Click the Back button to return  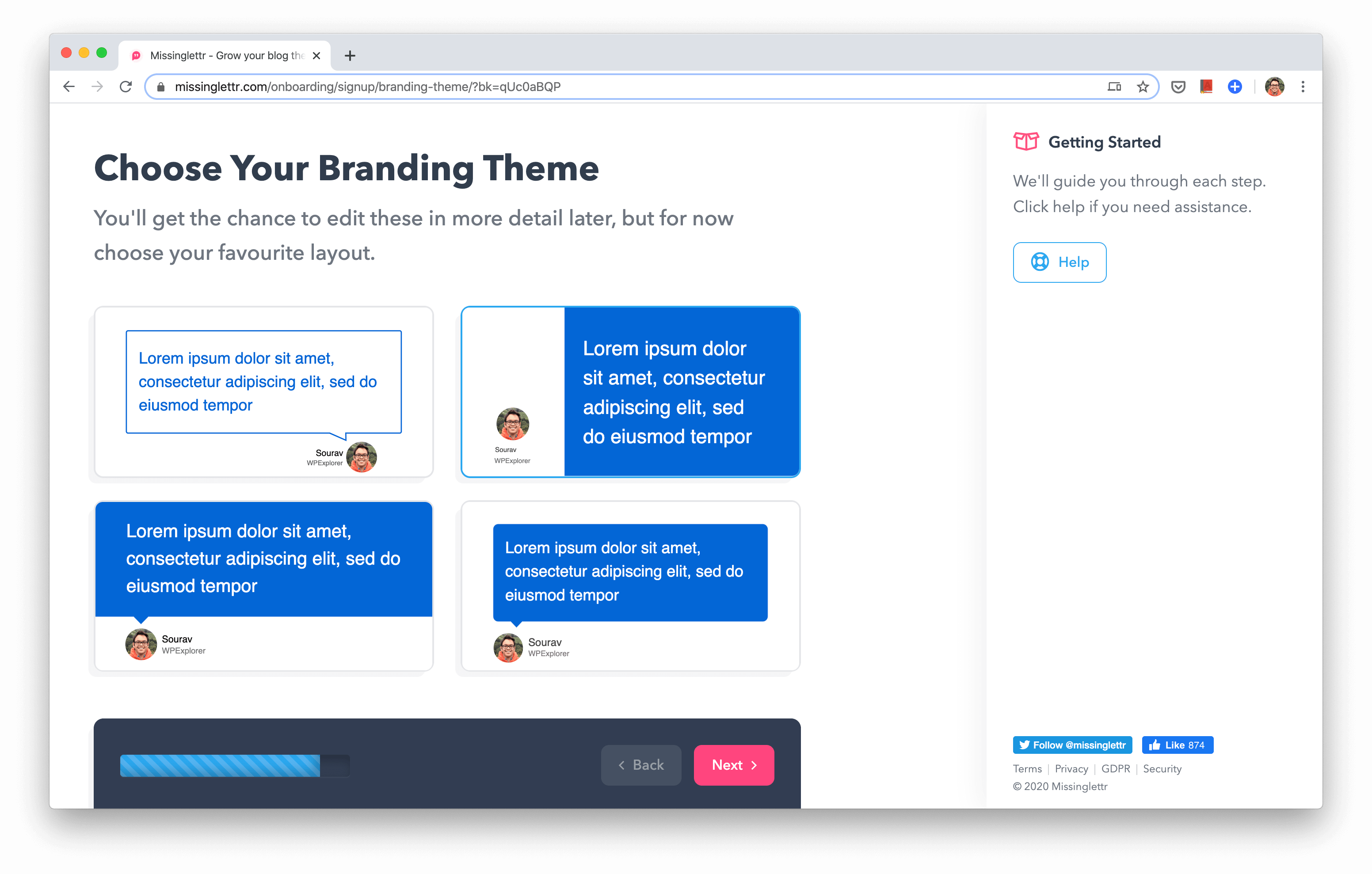pos(640,765)
